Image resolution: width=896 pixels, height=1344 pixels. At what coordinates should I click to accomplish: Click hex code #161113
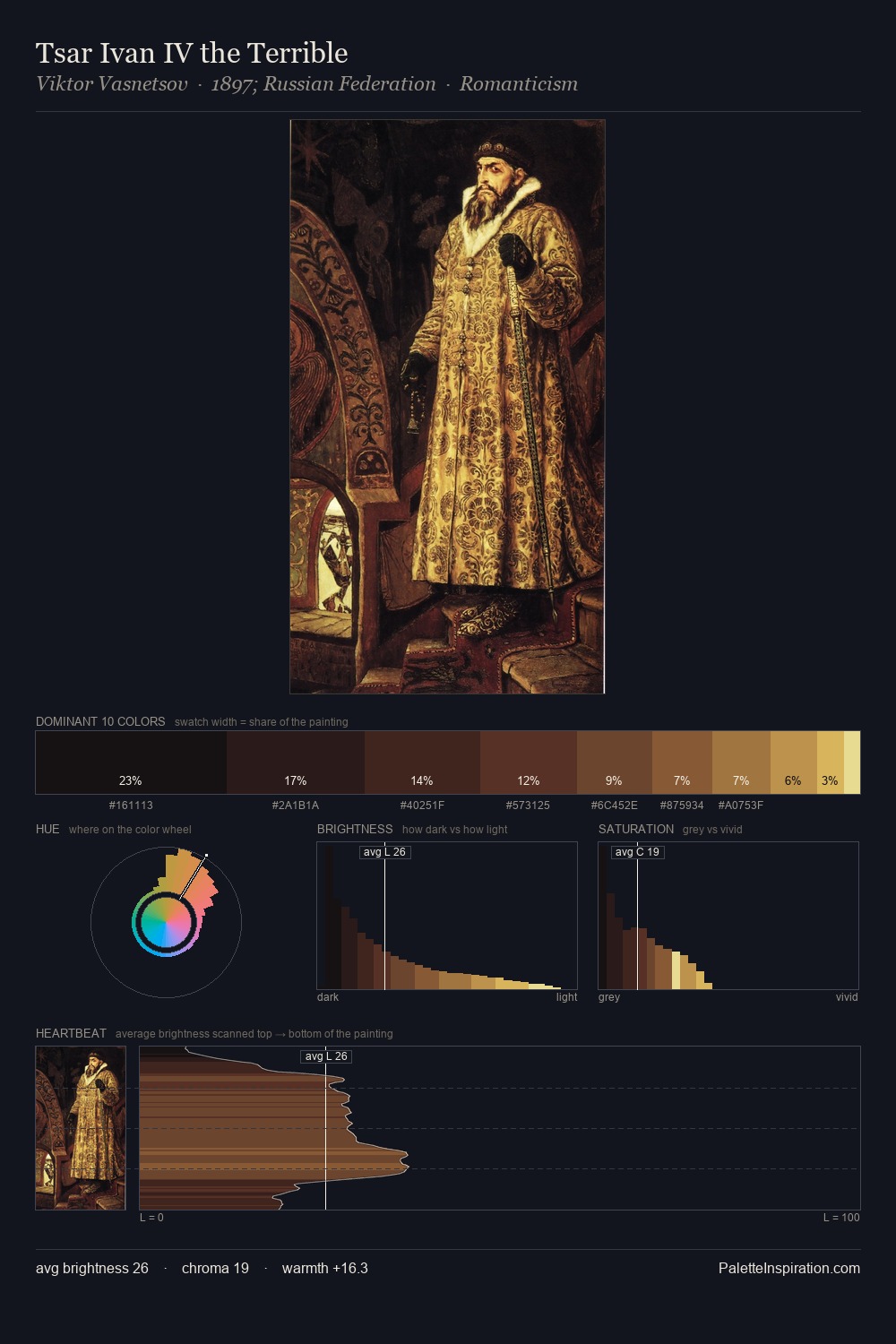click(x=131, y=806)
